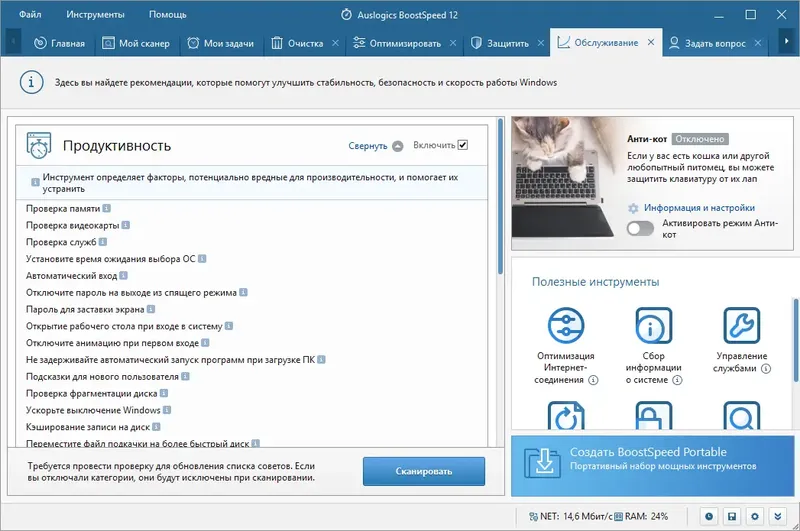800x531 pixels.
Task: Show info for Управление службами
Action: (766, 368)
